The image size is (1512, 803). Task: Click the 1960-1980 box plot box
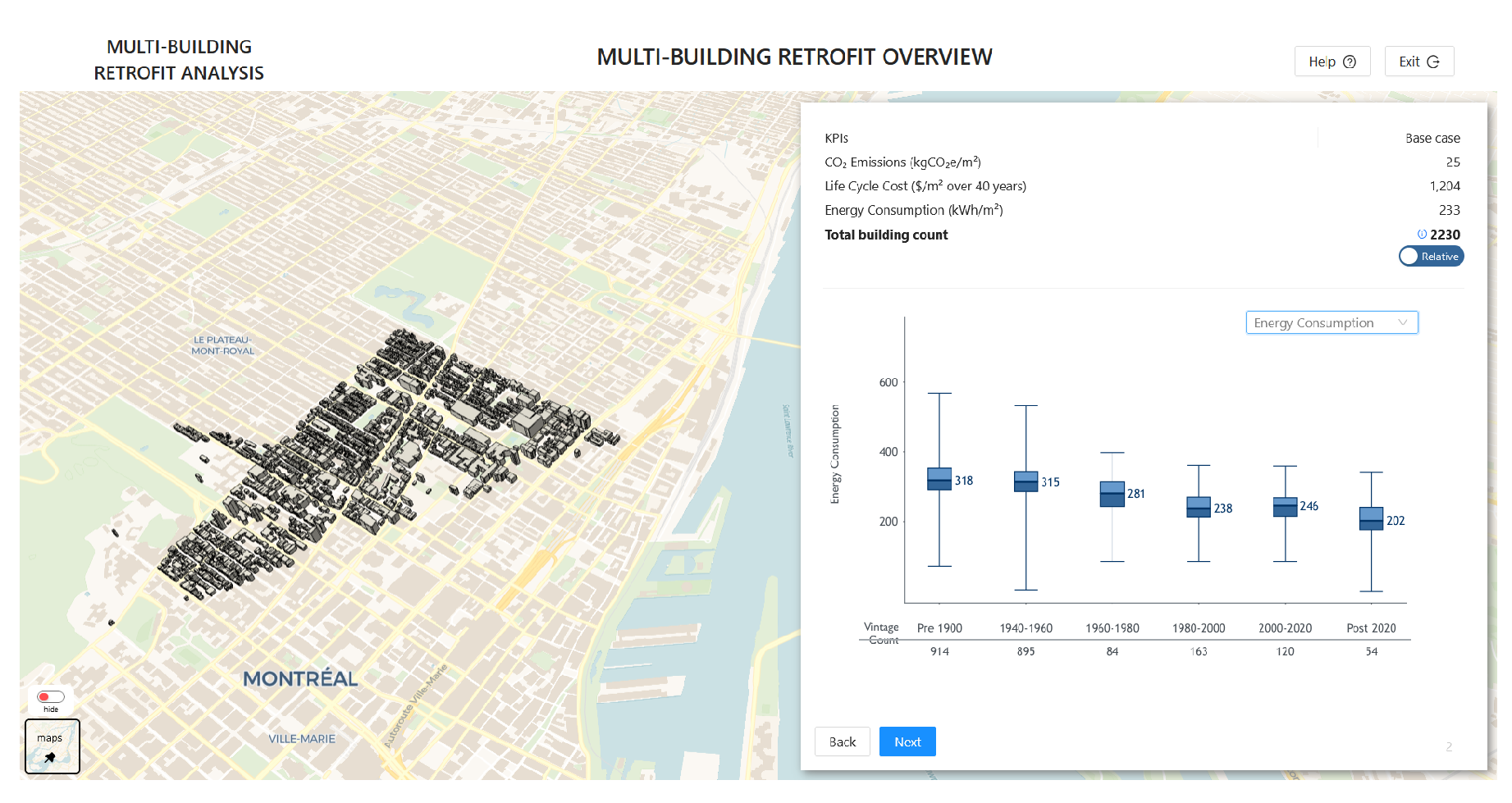coord(1112,494)
